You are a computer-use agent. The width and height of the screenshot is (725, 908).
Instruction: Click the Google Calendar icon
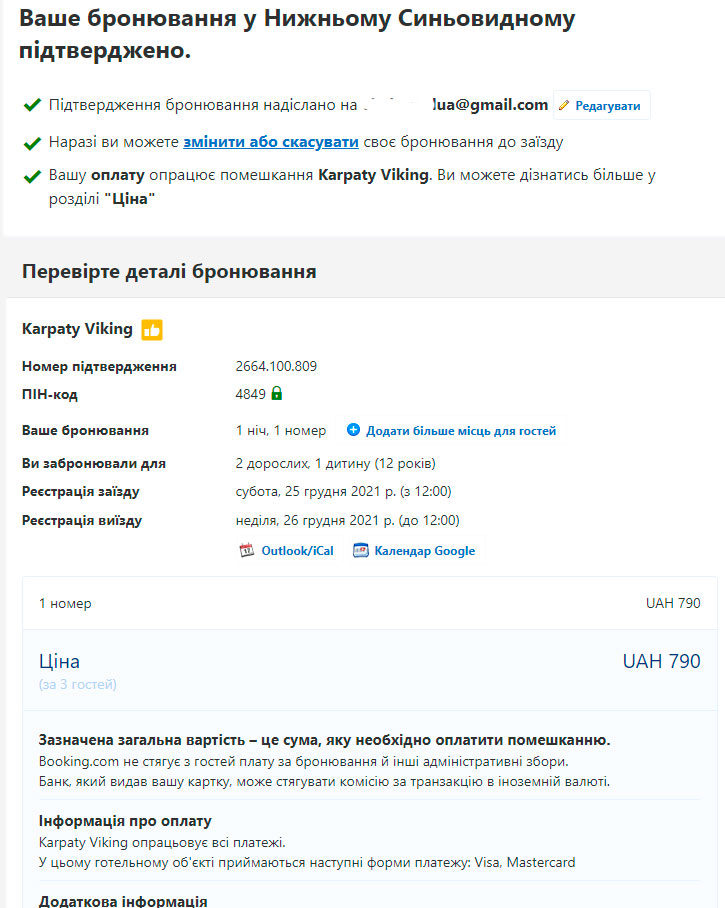click(x=360, y=550)
